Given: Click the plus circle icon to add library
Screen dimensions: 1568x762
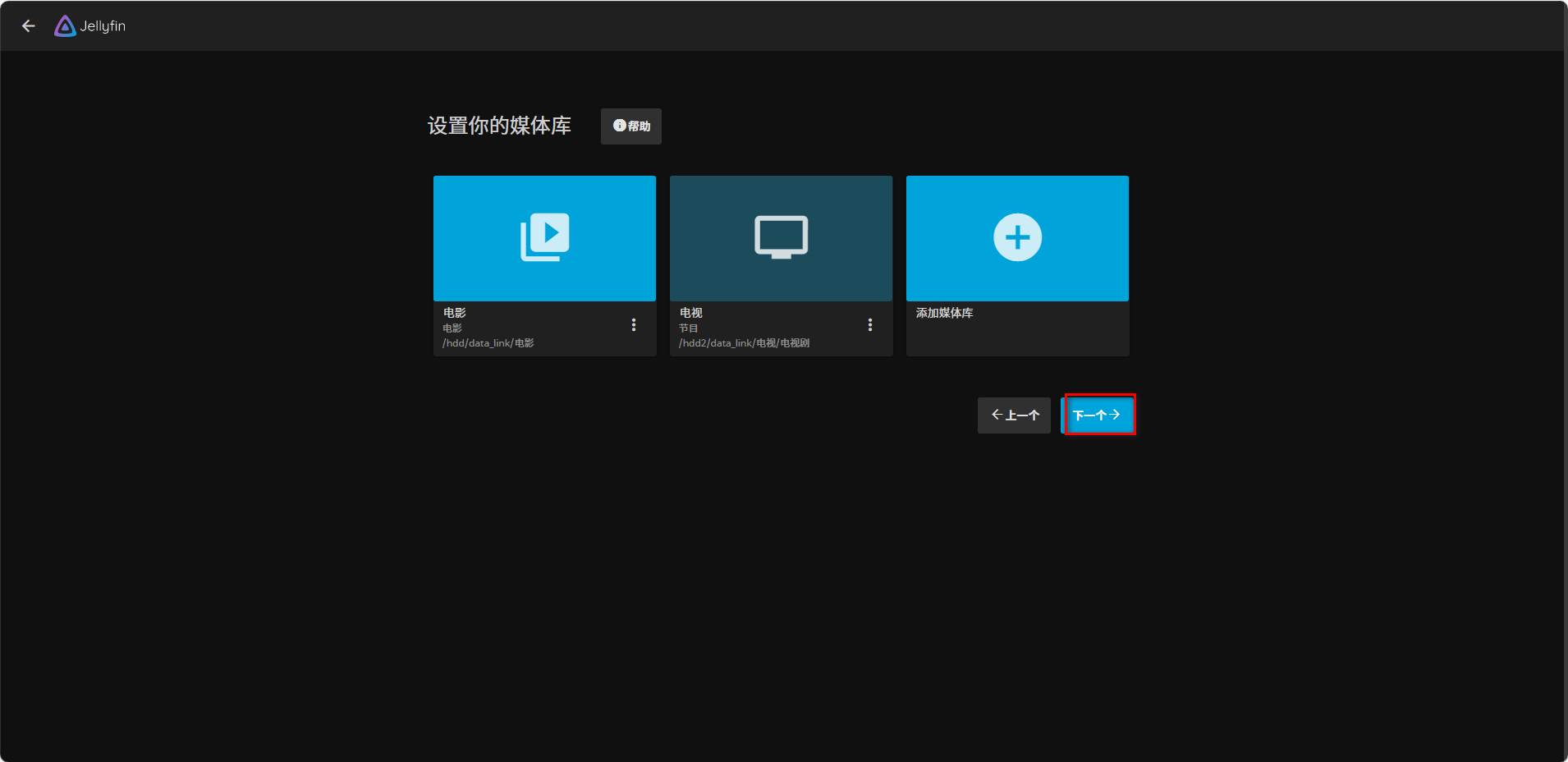Looking at the screenshot, I should [1017, 237].
